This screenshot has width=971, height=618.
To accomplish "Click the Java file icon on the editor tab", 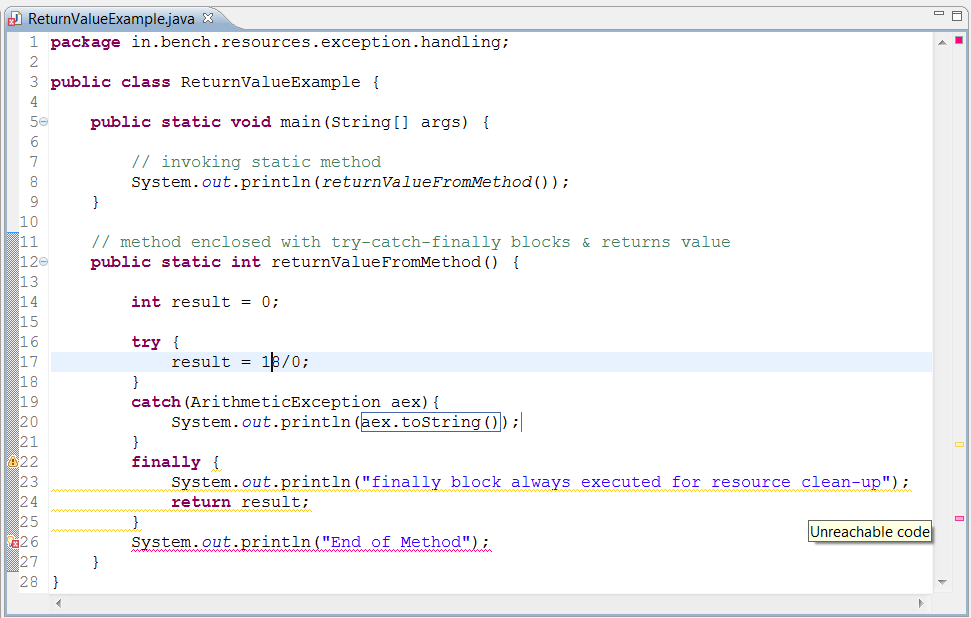I will (x=15, y=19).
